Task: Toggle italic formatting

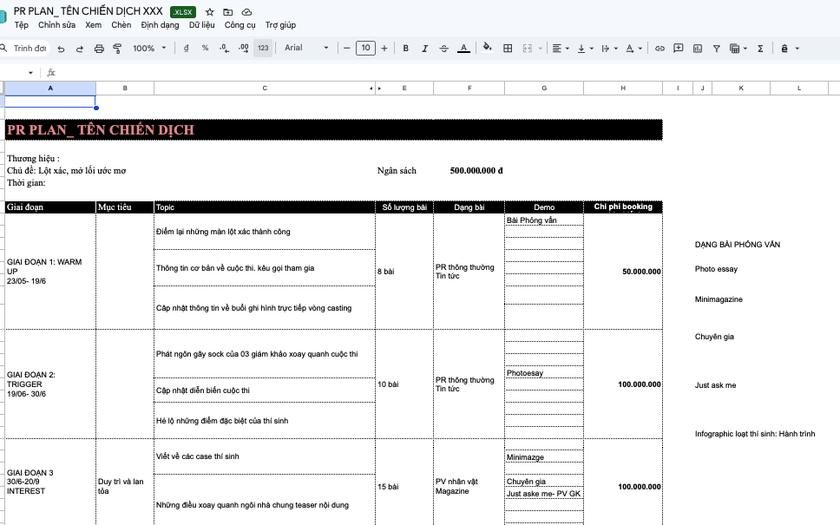Action: point(425,48)
